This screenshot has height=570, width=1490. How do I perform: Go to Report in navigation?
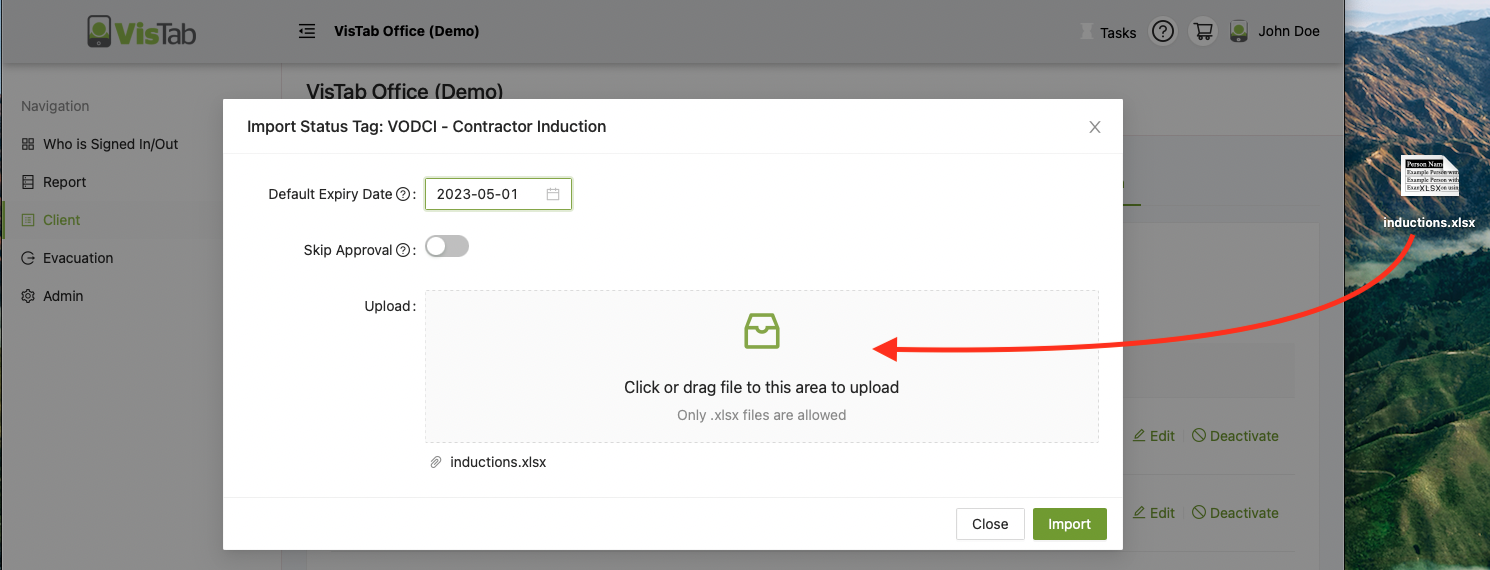coord(64,182)
